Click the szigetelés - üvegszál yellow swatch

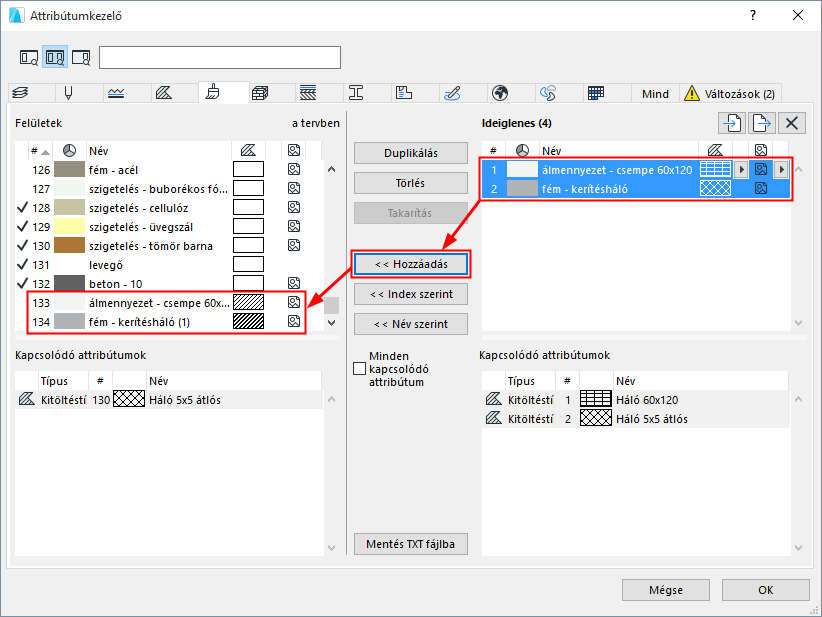tap(69, 226)
